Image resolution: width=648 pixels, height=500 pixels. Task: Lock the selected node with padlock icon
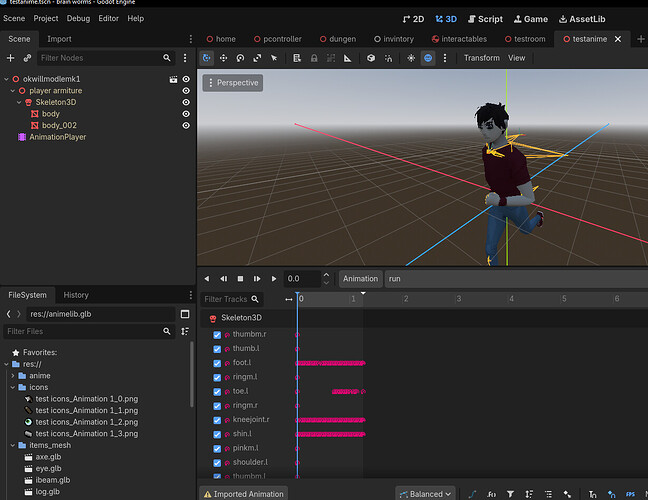(314, 58)
